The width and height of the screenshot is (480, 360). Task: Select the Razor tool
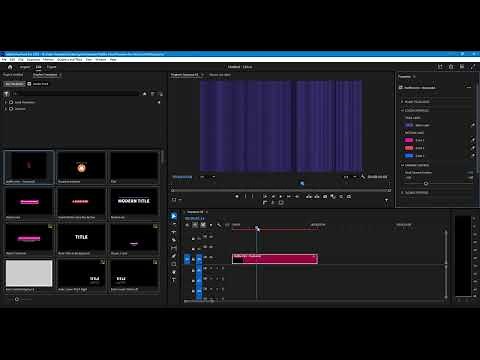tap(174, 240)
